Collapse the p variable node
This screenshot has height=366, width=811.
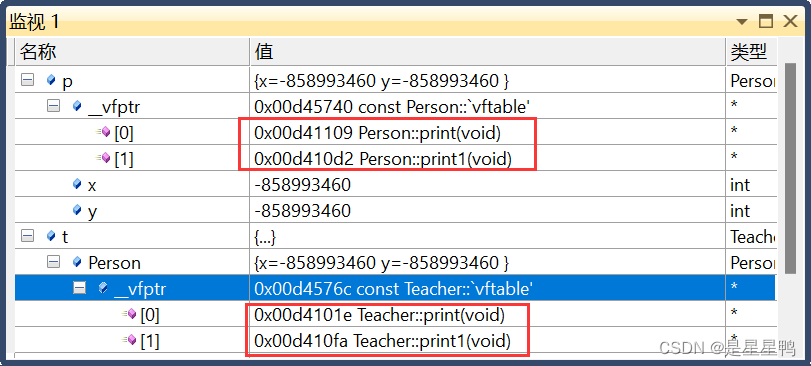(x=27, y=80)
